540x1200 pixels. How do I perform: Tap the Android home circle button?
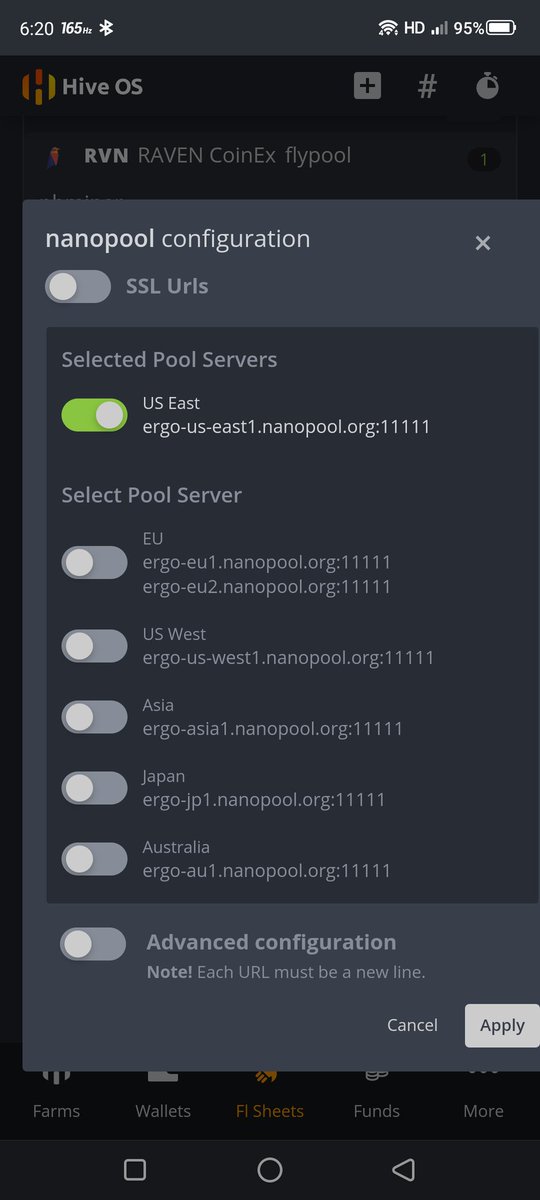tap(270, 1169)
